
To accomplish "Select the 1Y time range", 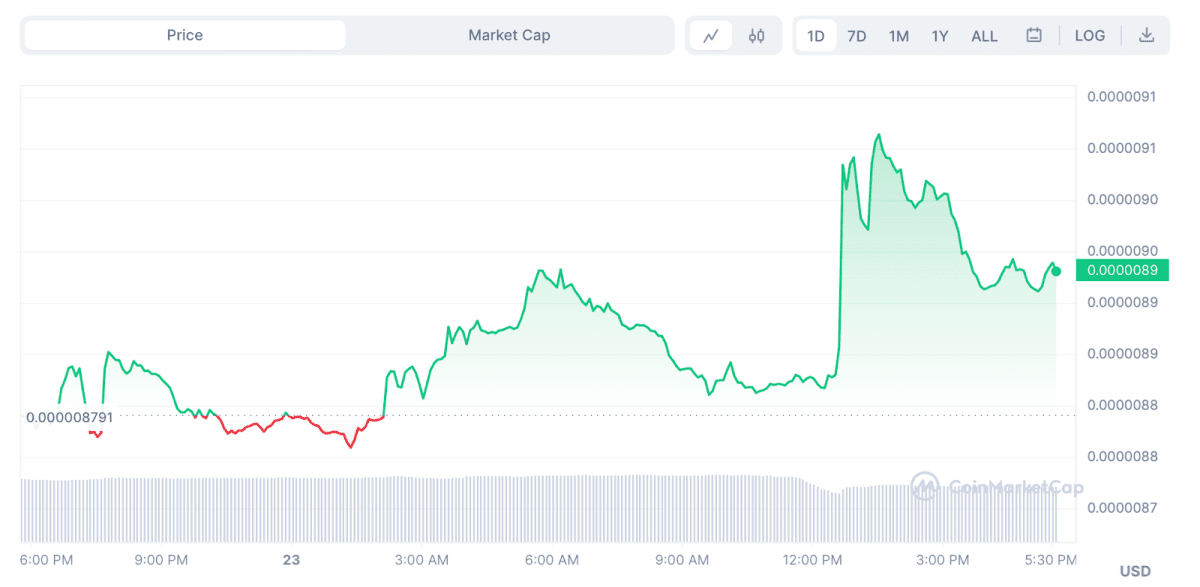I will click(x=939, y=34).
